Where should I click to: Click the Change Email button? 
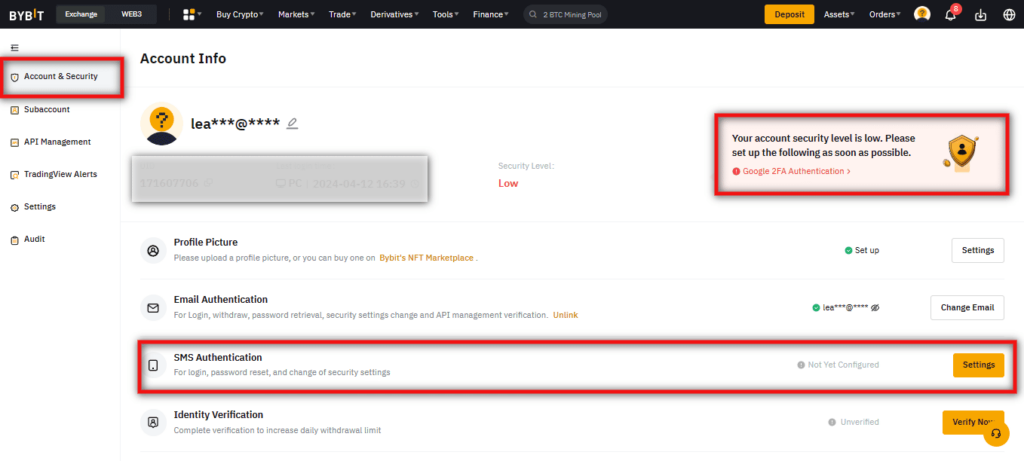(x=967, y=308)
